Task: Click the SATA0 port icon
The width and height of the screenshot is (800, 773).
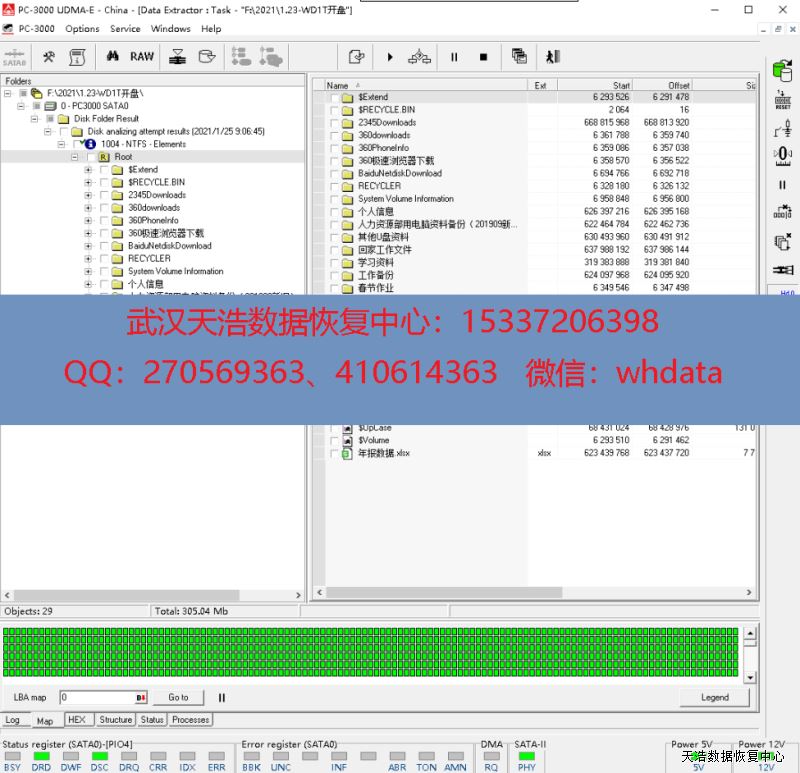Action: [x=15, y=57]
